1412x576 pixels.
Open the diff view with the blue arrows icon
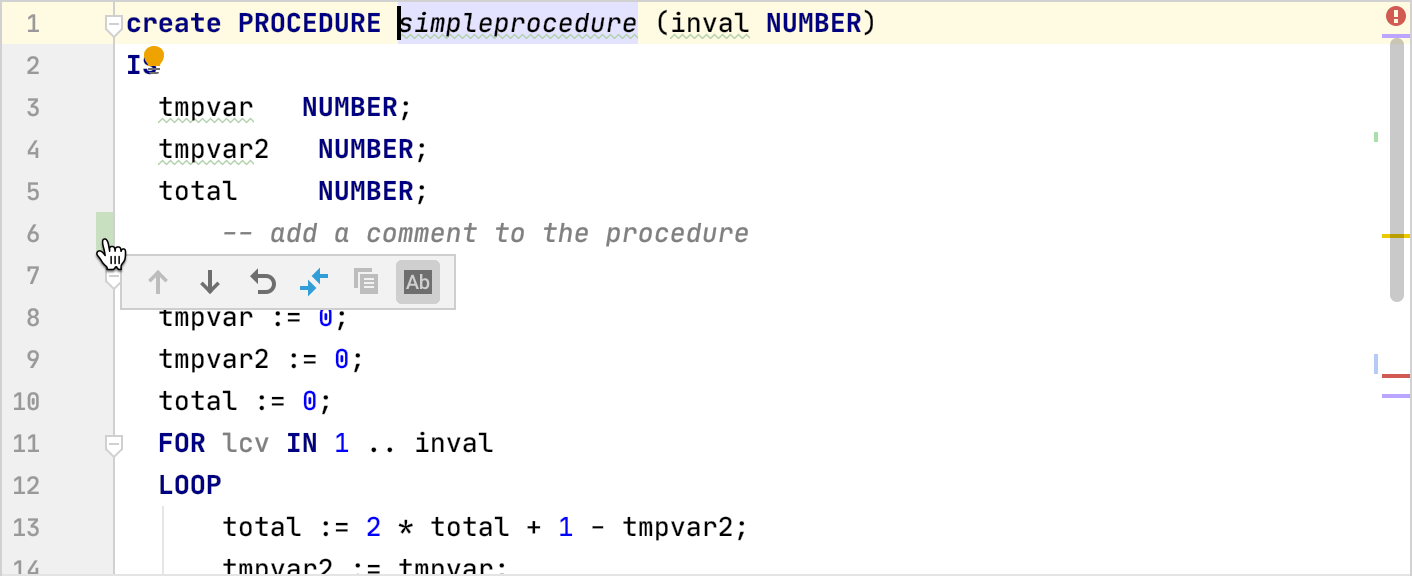click(314, 282)
